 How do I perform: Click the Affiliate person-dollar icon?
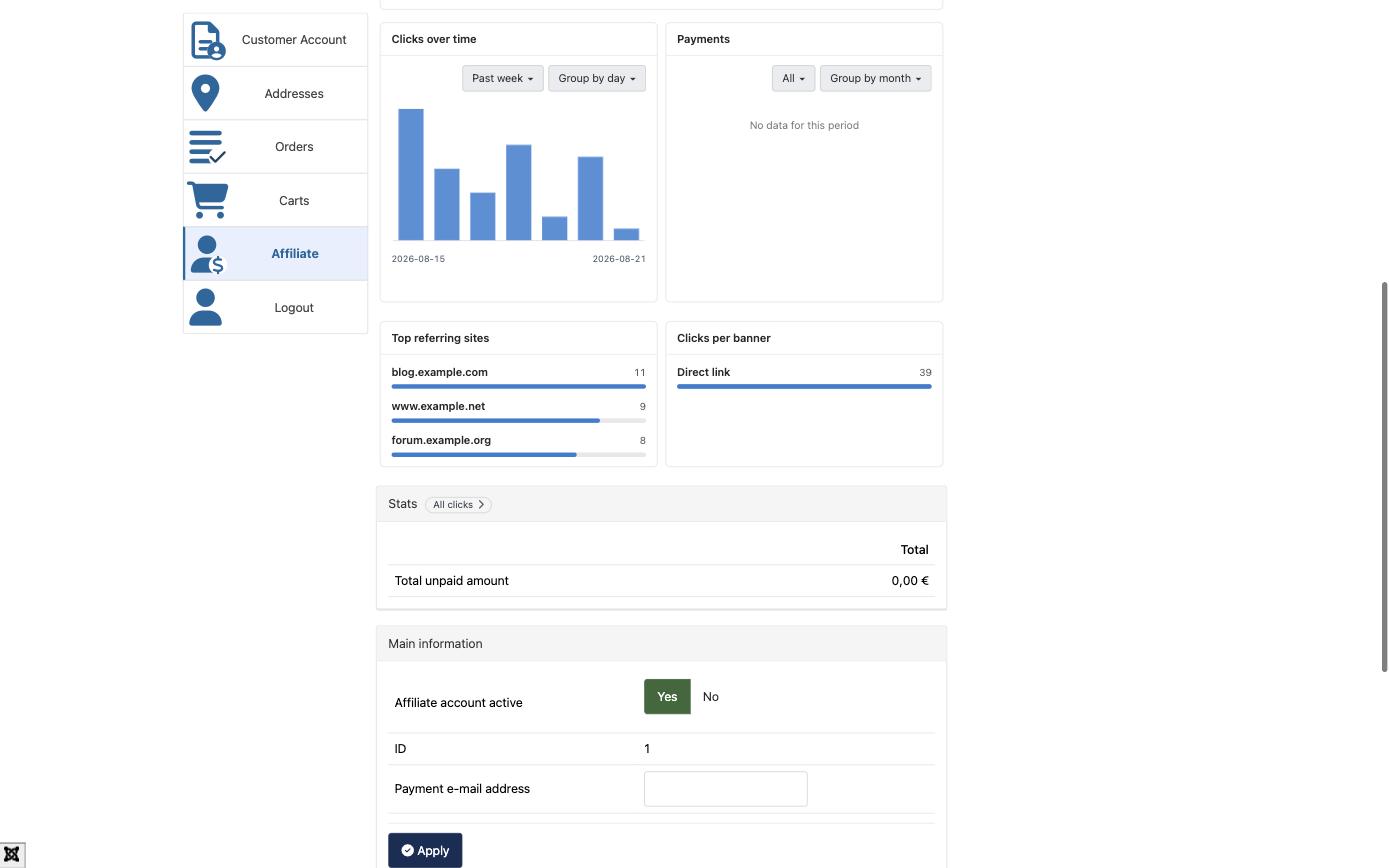click(207, 254)
